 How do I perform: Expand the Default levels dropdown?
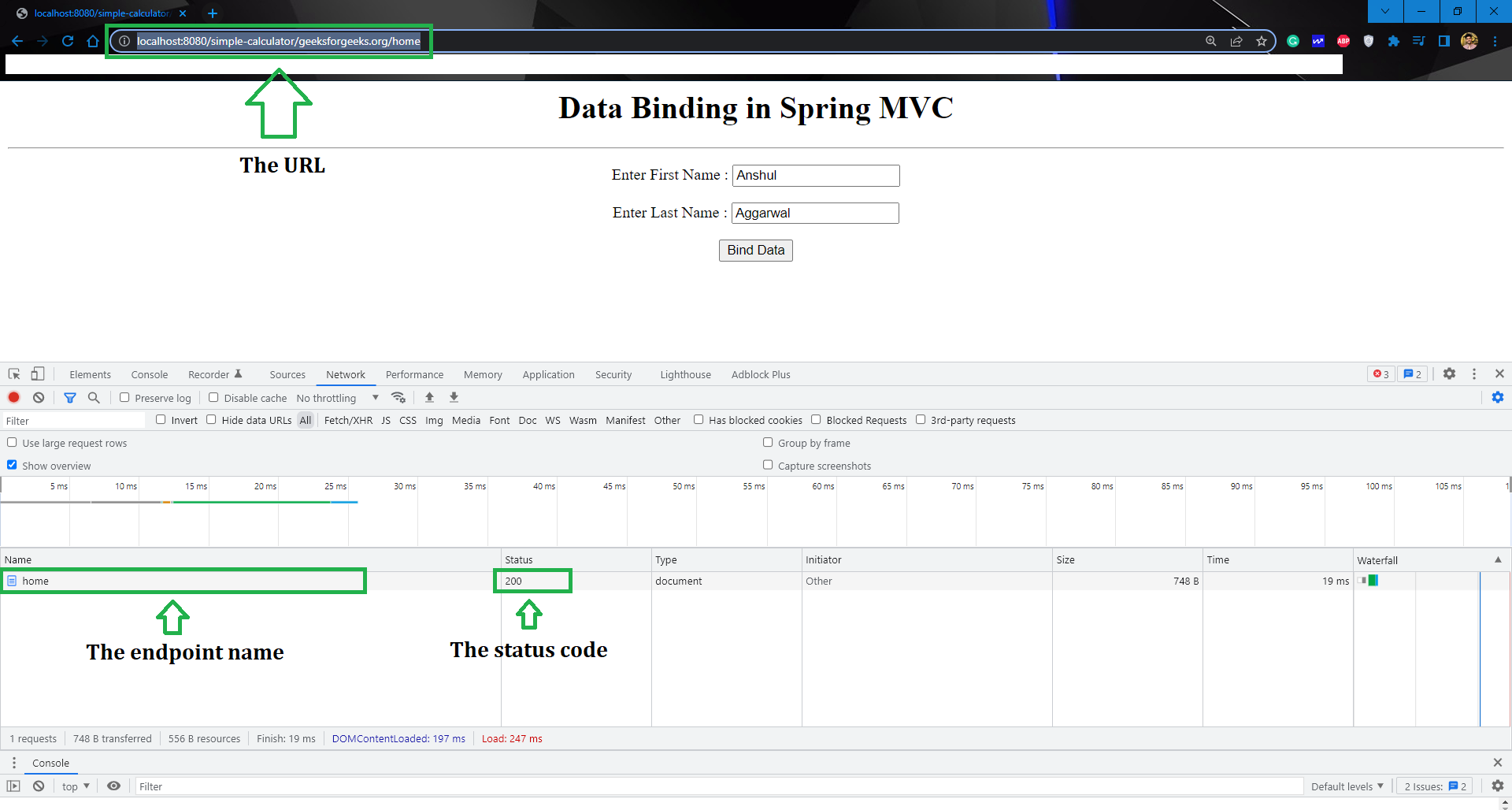click(1347, 786)
